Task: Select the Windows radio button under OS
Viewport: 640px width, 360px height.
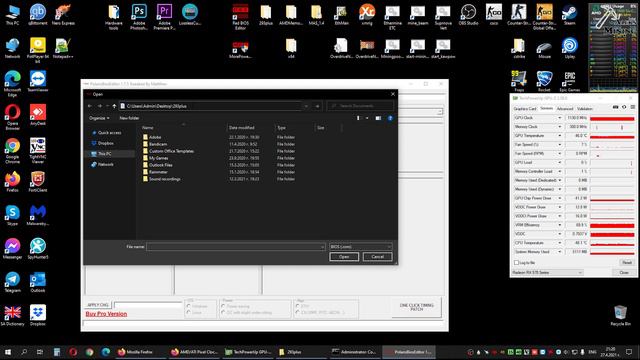Action: point(189,306)
